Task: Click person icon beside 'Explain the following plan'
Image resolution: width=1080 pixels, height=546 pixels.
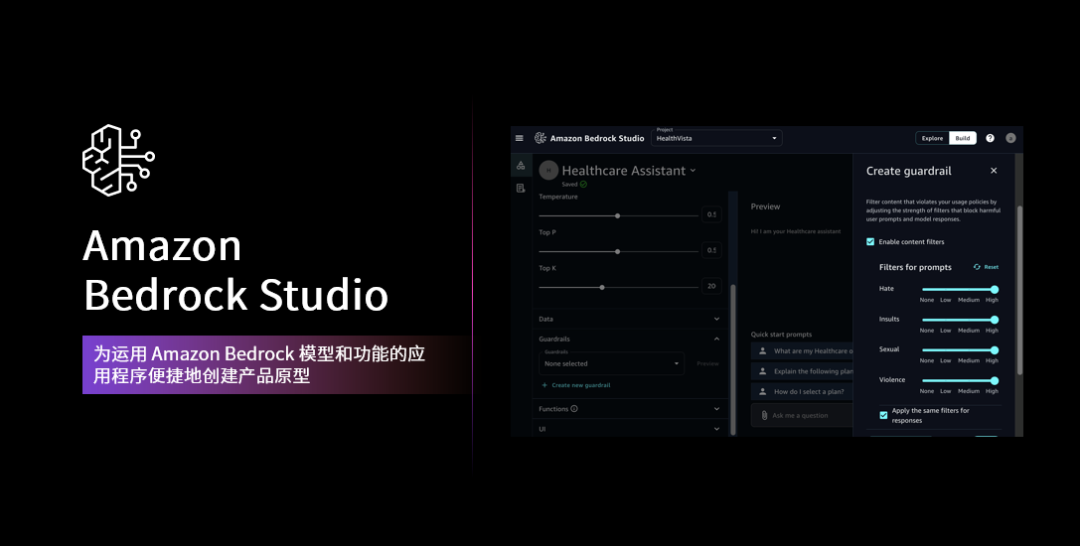Action: [x=762, y=371]
